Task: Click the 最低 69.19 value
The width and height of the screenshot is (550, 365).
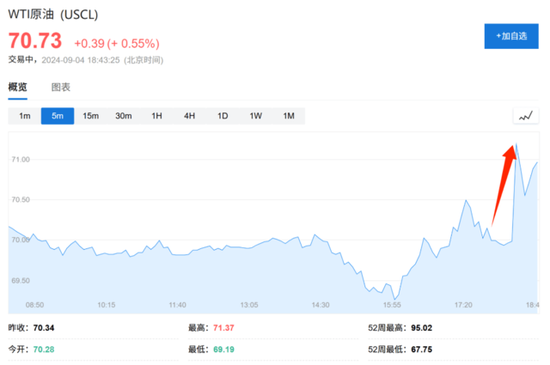Action: pos(223,349)
